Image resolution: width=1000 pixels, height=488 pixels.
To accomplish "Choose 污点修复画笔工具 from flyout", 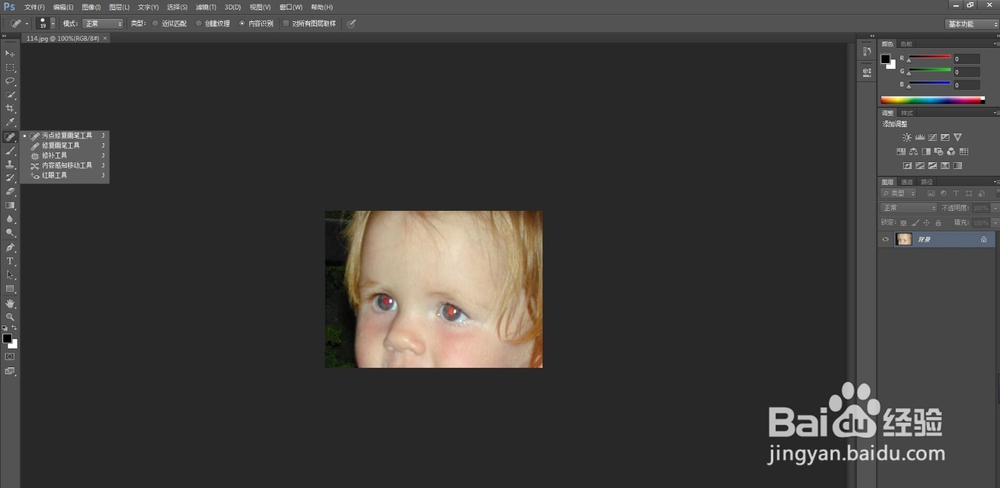I will (x=67, y=136).
